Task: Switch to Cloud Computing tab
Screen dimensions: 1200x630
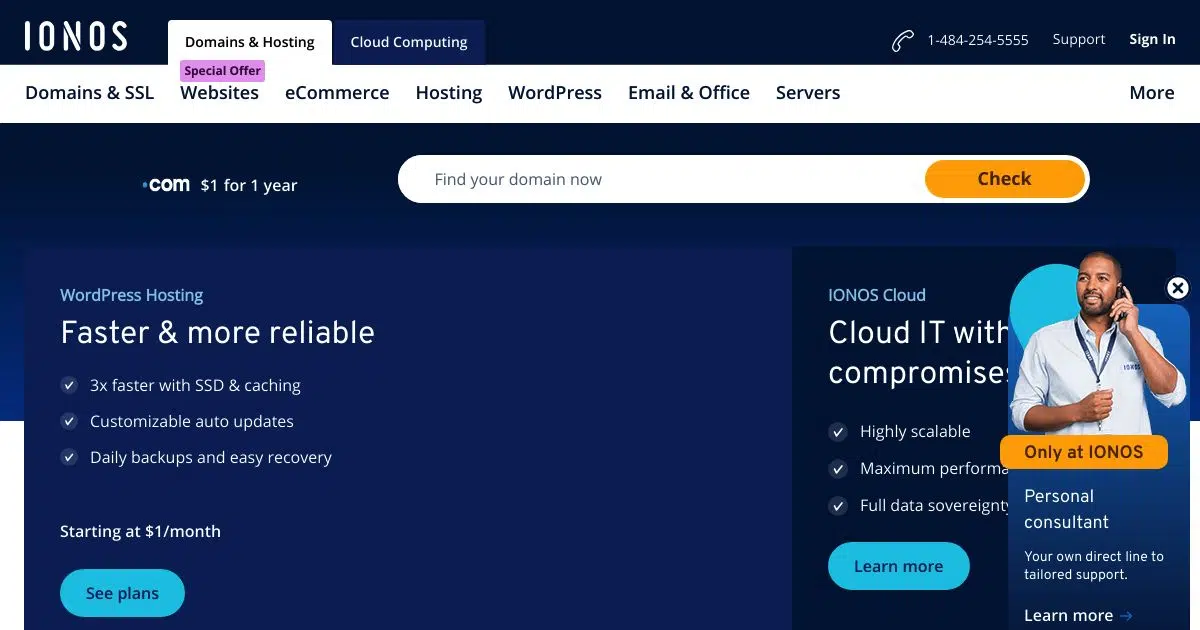Action: 408,42
